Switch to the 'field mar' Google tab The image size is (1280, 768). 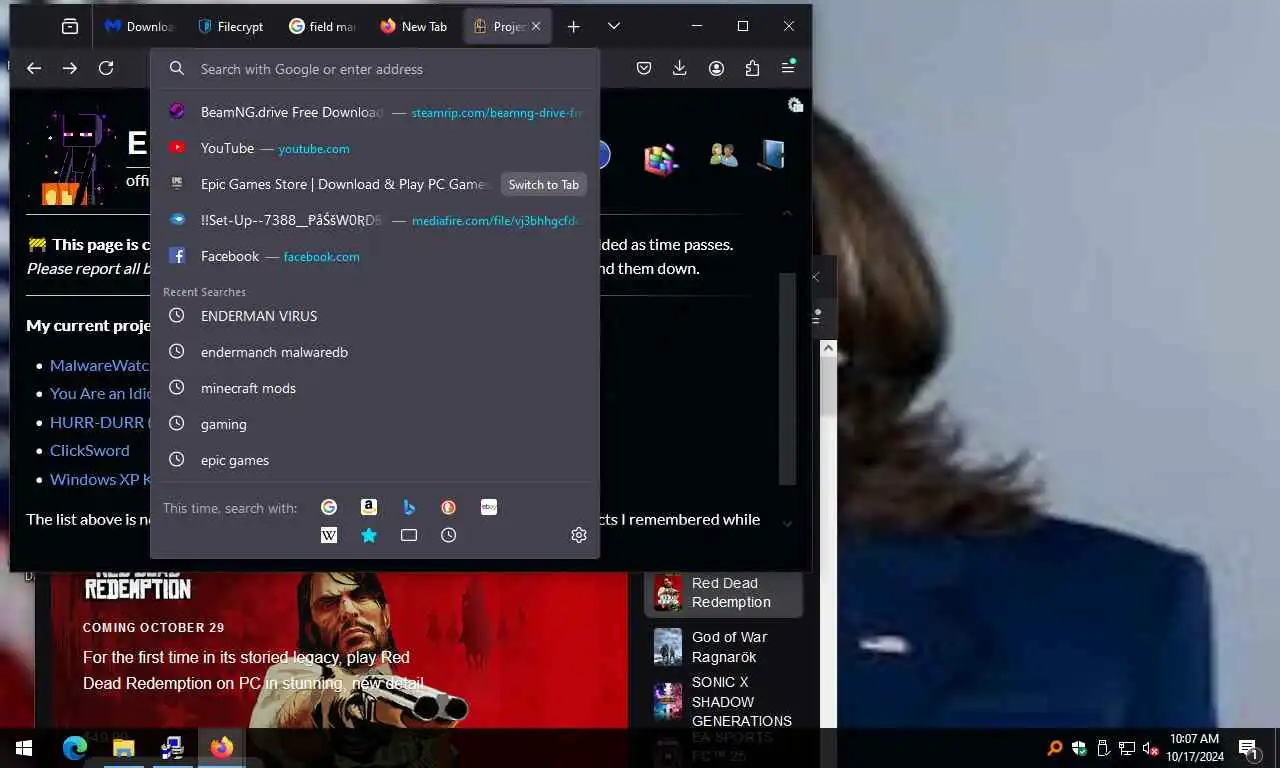pyautogui.click(x=322, y=27)
